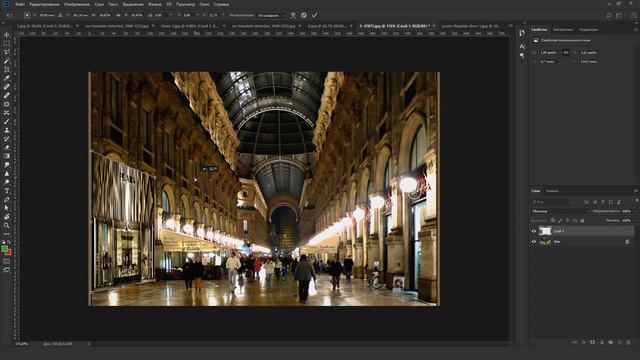This screenshot has width=640, height=360.
Task: Select the Clone Stamp tool
Action: point(7,130)
